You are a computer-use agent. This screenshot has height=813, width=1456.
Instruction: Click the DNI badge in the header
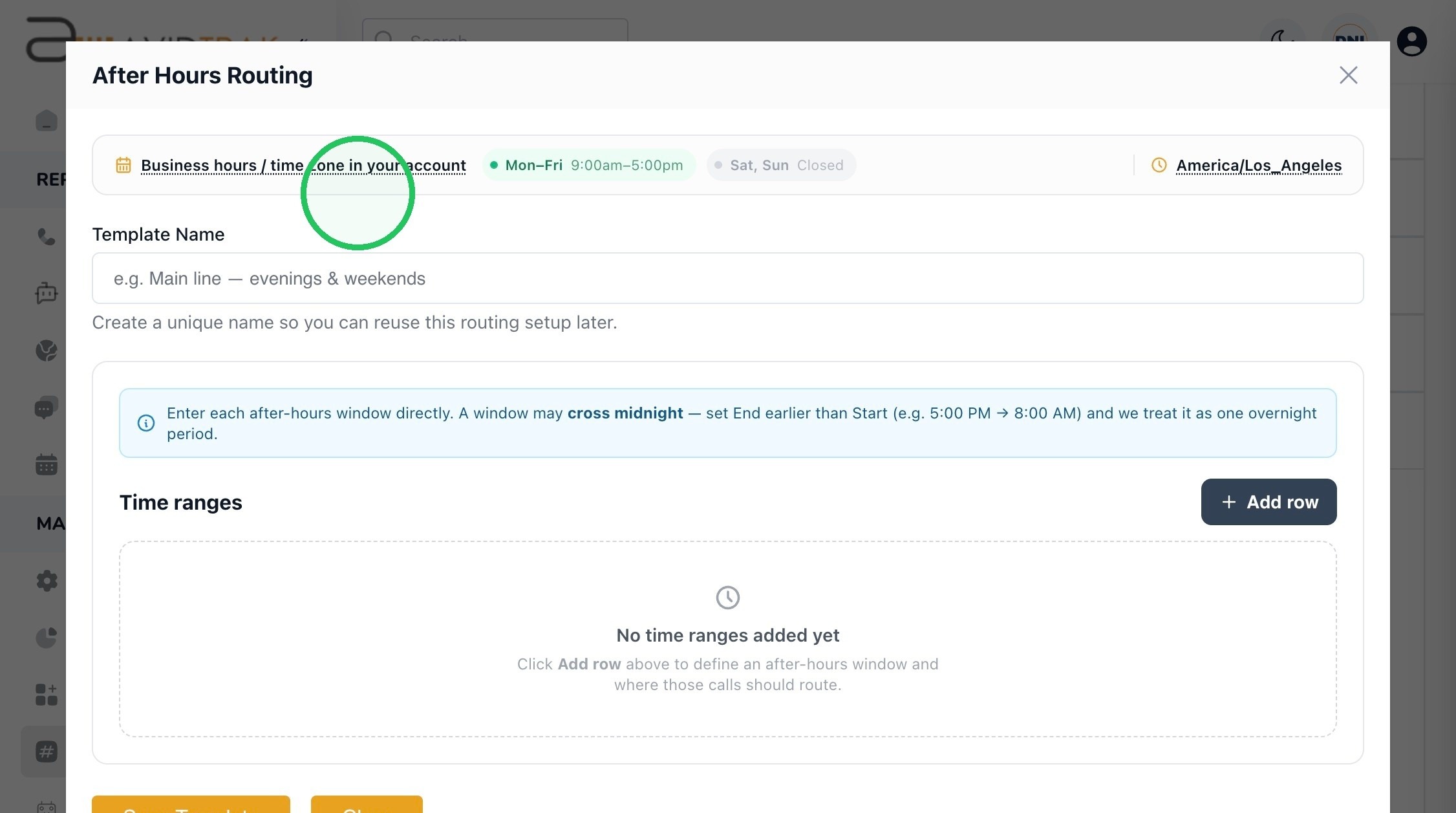coord(1350,33)
